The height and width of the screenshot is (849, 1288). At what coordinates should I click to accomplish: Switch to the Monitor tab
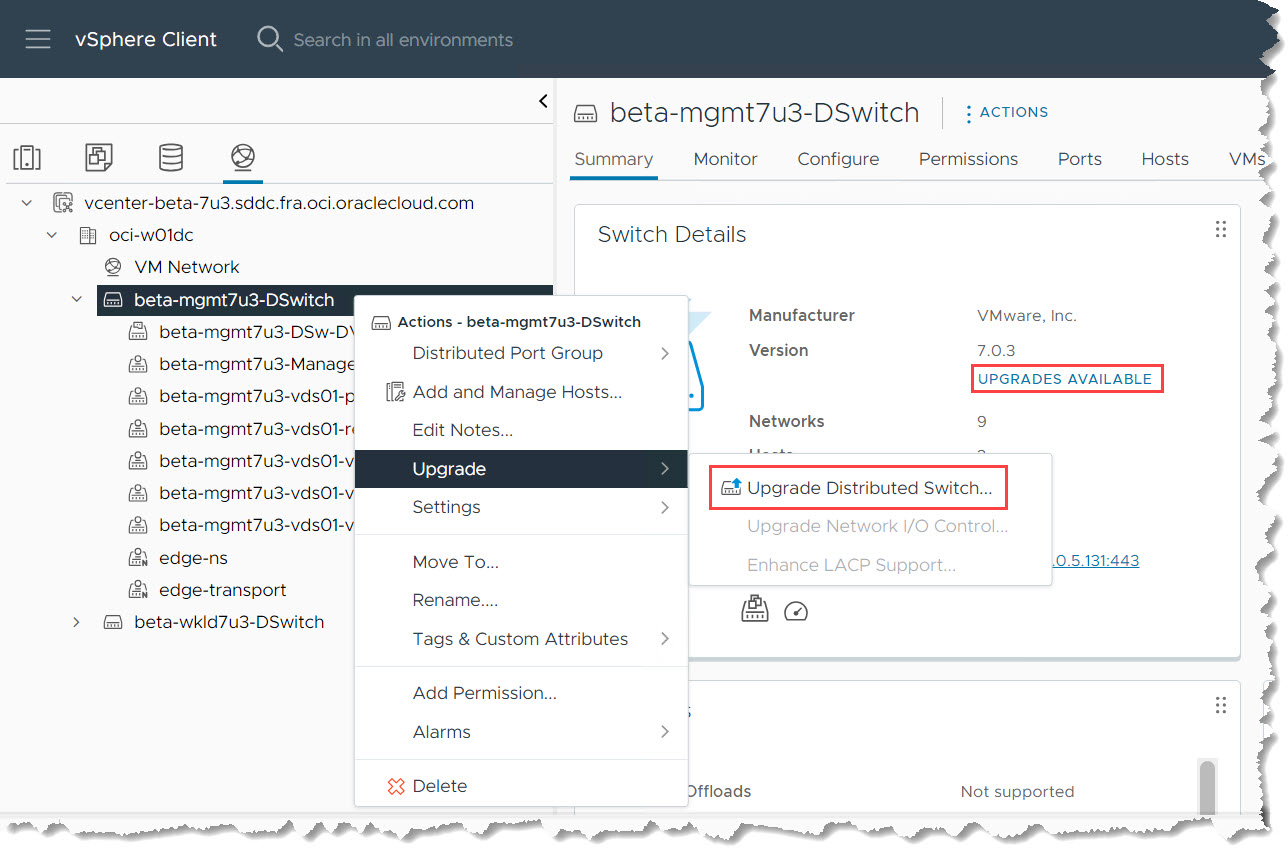[725, 159]
